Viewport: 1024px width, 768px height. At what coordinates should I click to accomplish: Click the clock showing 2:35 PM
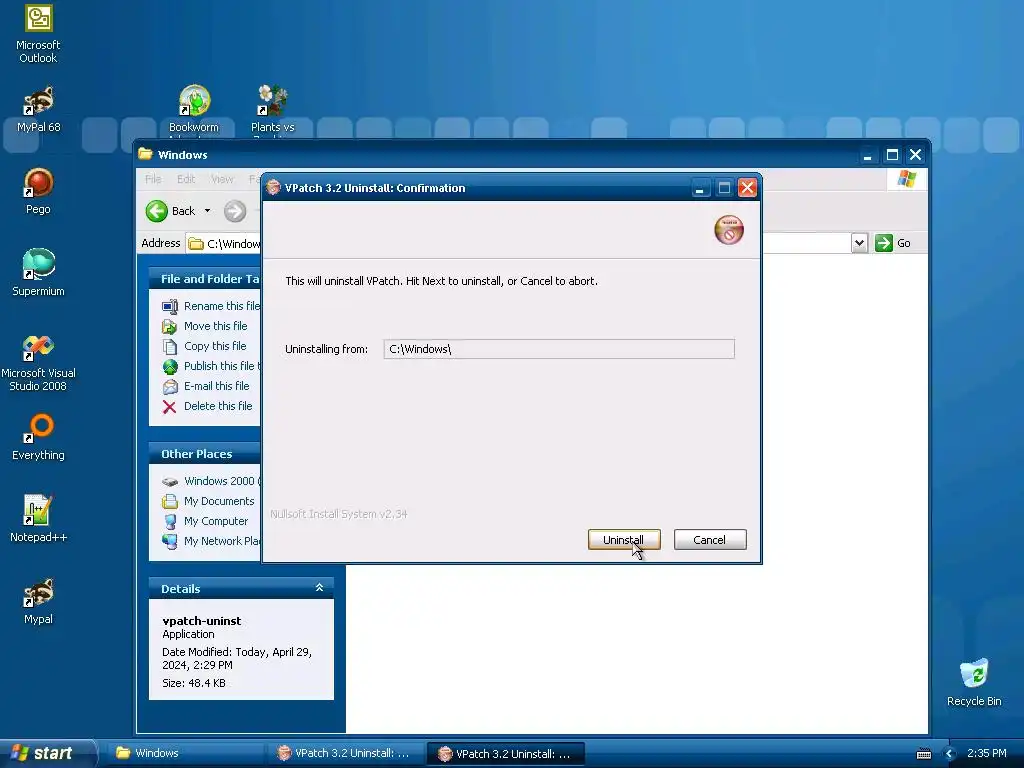987,753
